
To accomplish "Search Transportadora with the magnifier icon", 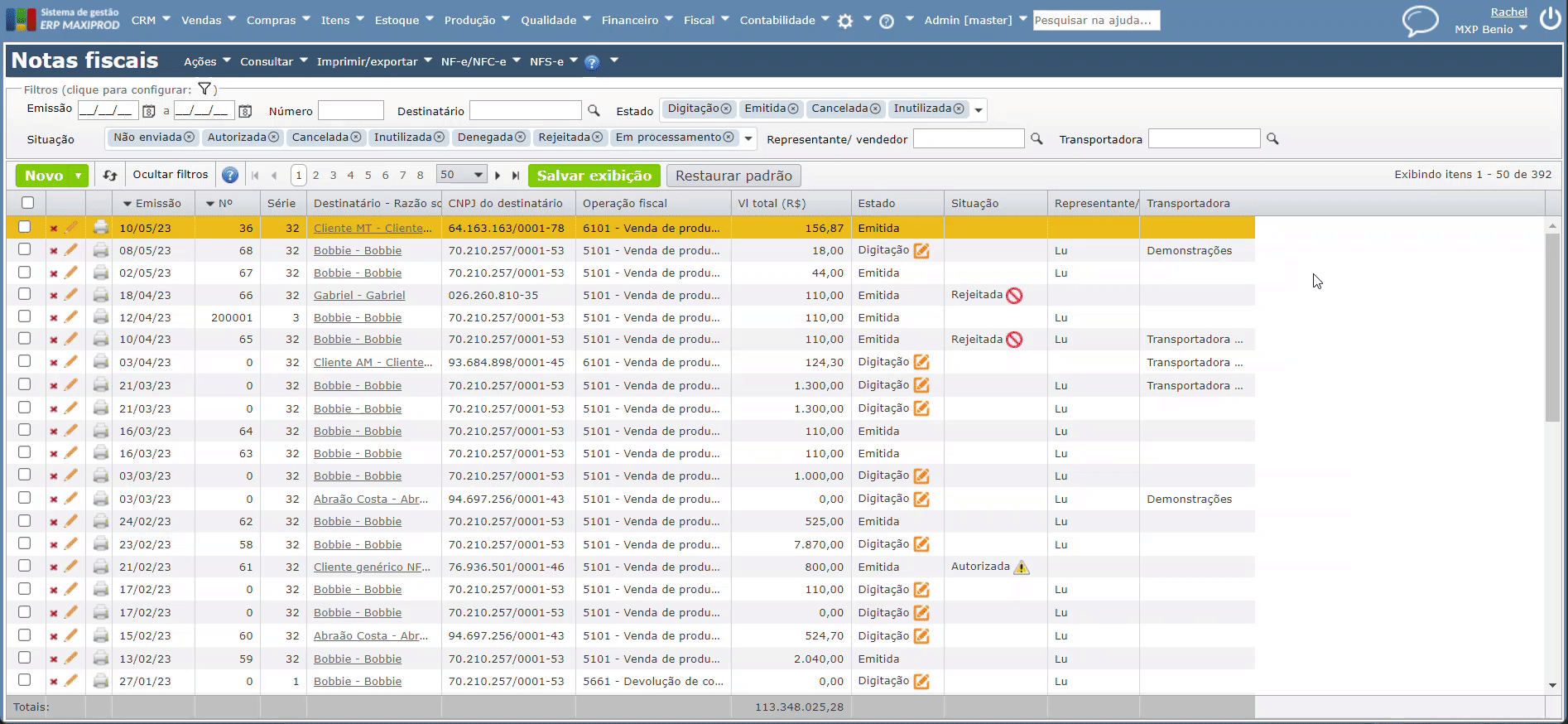I will pos(1272,138).
